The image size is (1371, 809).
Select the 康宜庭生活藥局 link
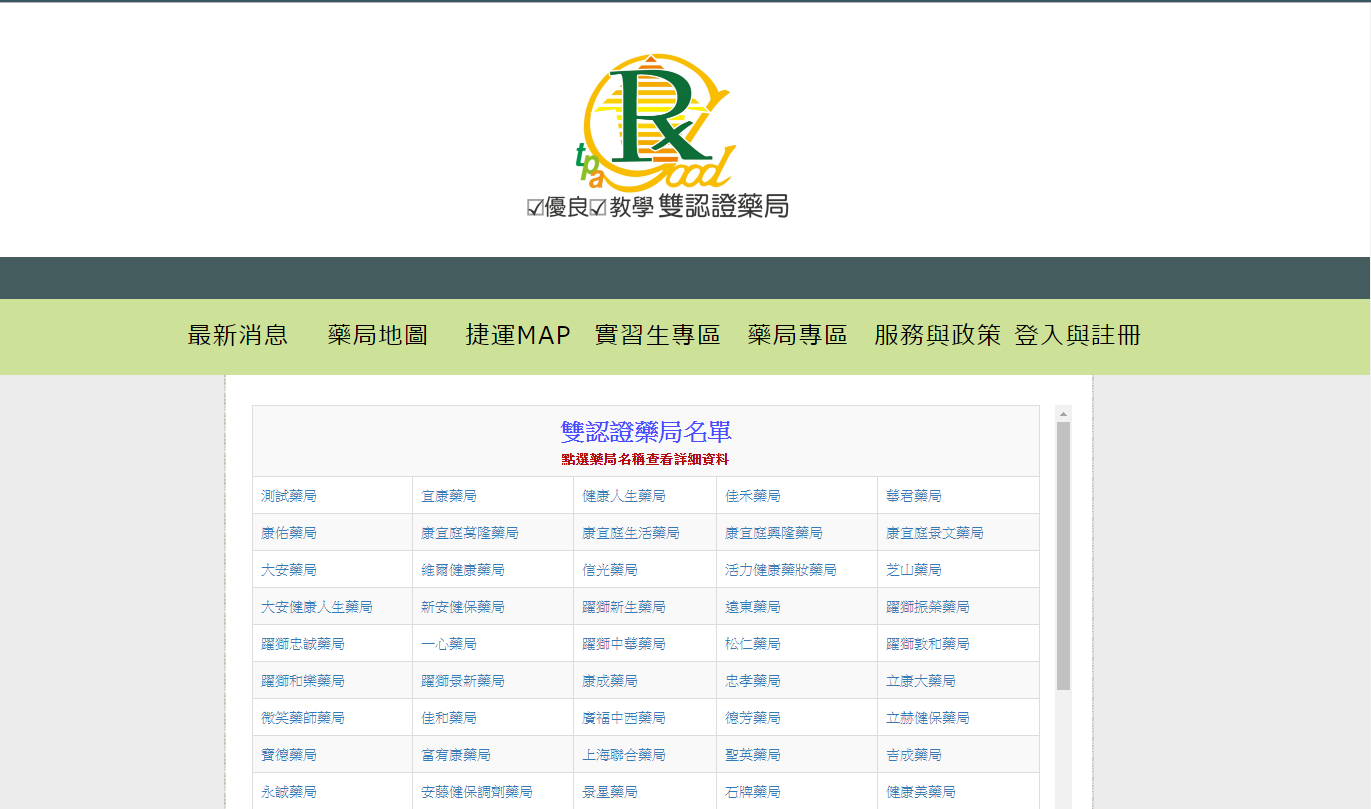(631, 533)
